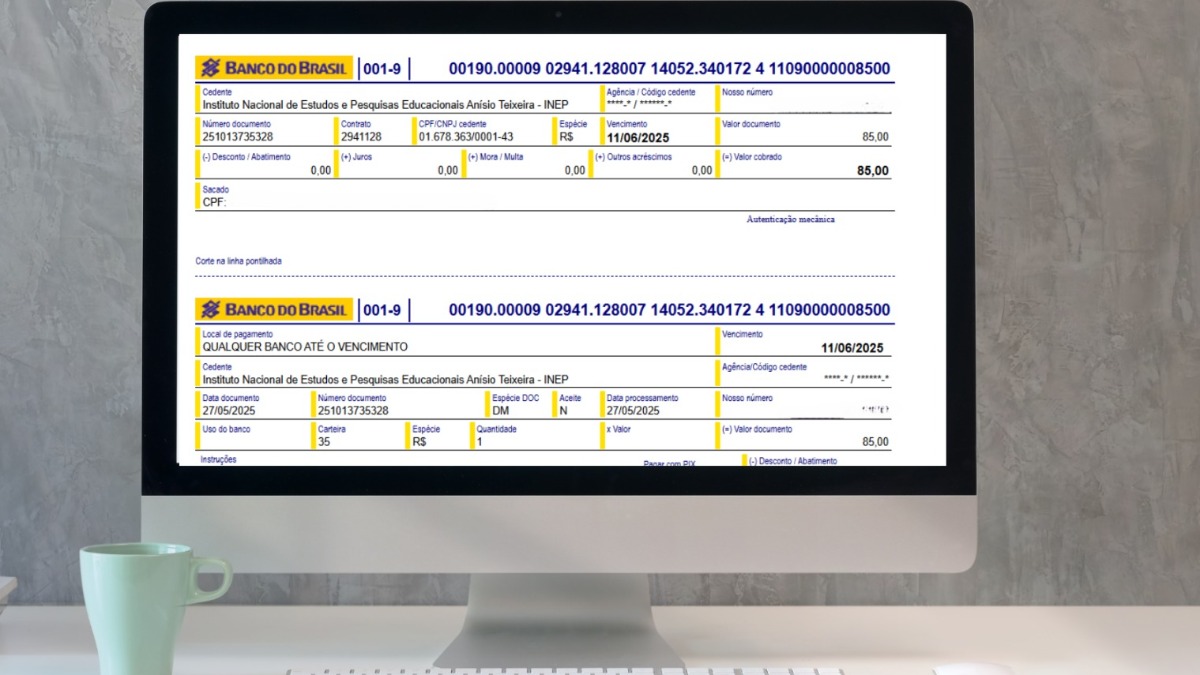Click the 'Uso do banco' field
The image size is (1200, 675).
[x=253, y=435]
